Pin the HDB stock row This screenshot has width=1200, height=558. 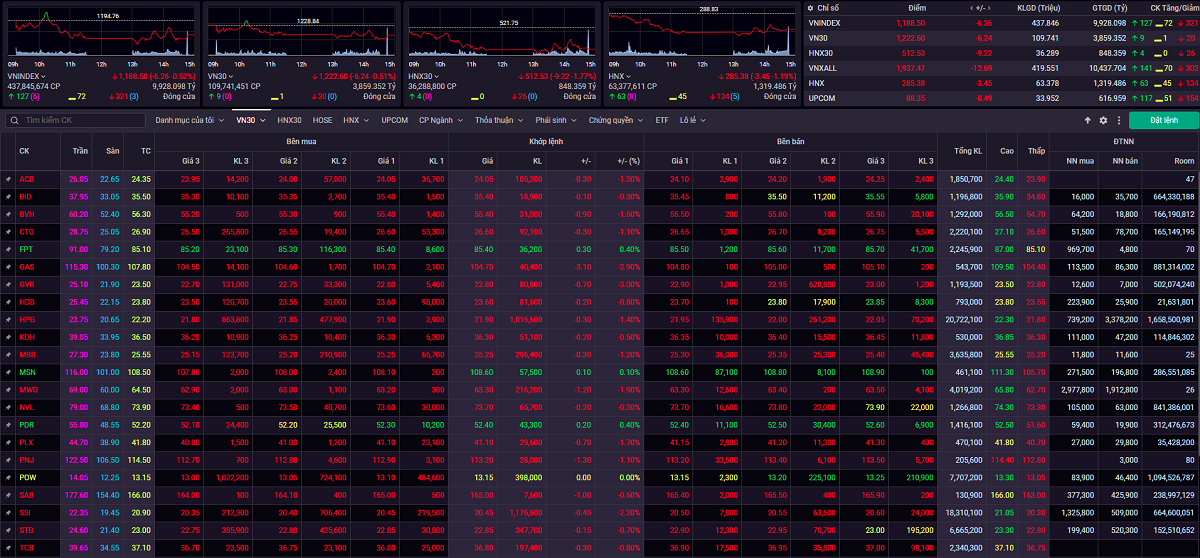click(8, 301)
